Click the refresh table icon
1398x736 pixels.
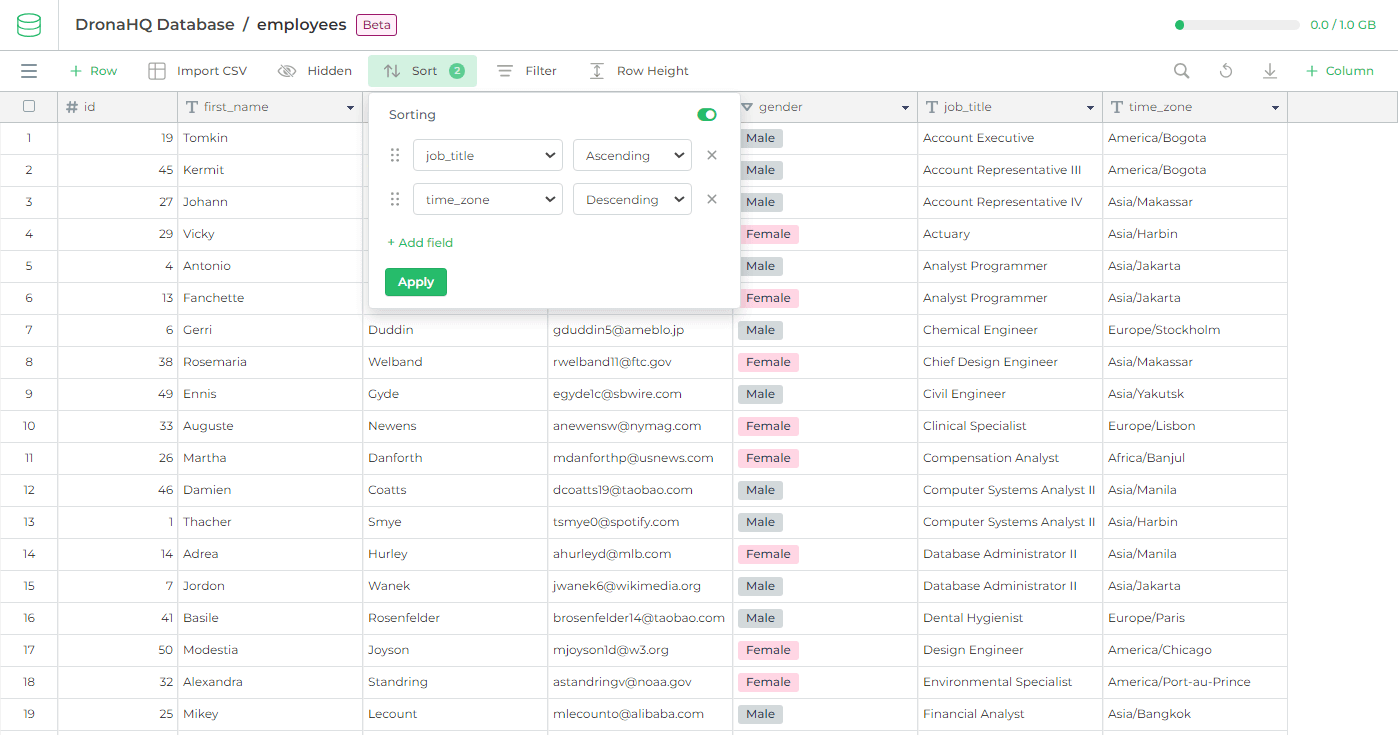coord(1226,71)
